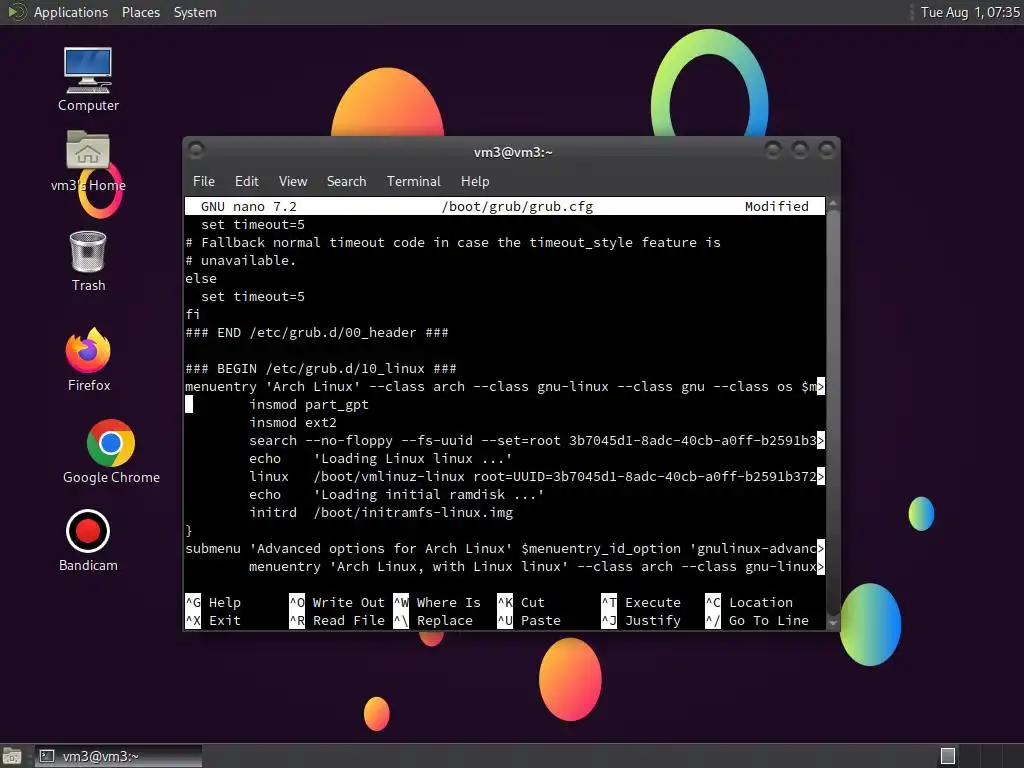Click the '### END /etc/grub.d/00_header ###' line
This screenshot has width=1024, height=768.
pyautogui.click(x=317, y=332)
